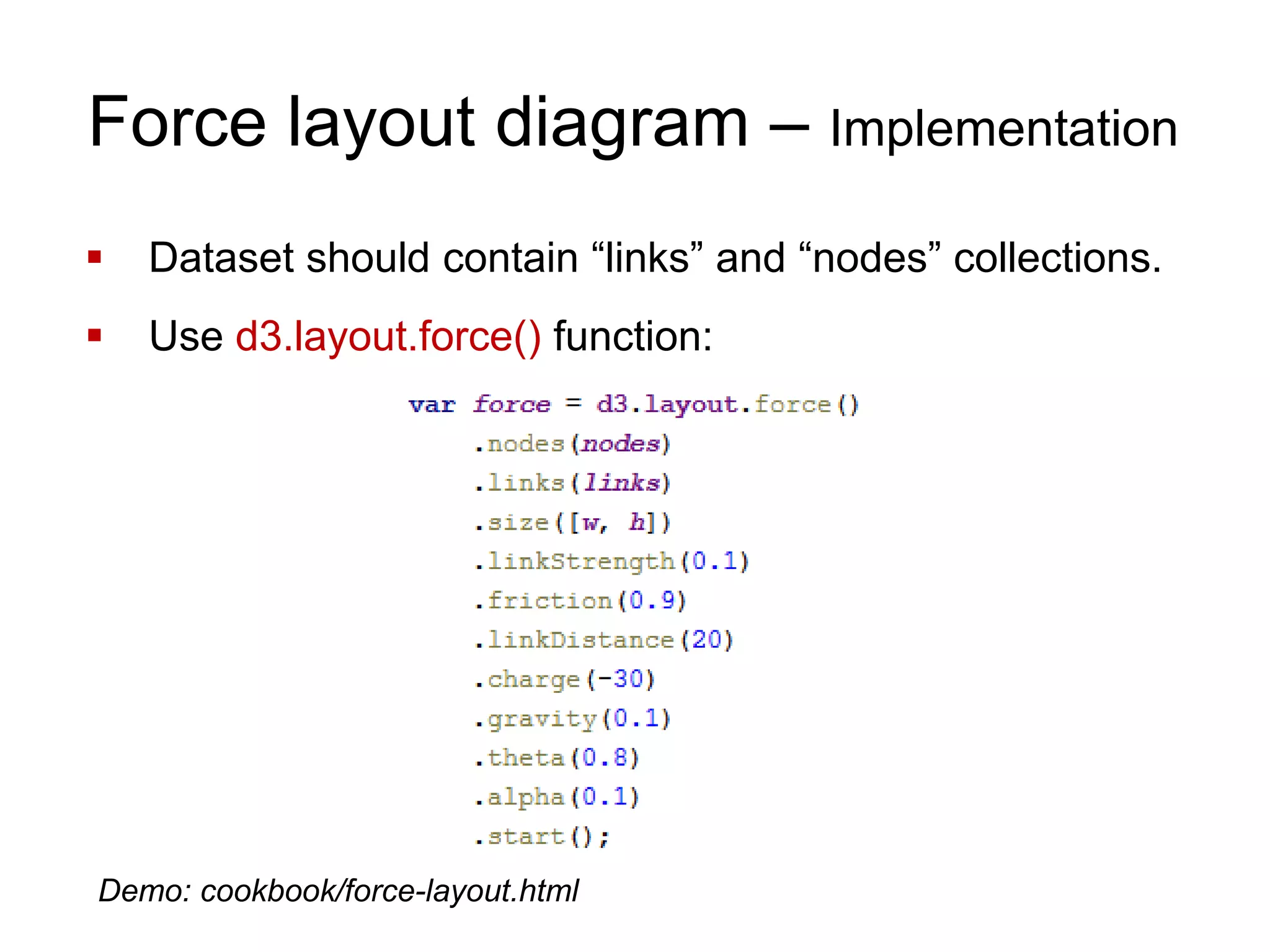1270x952 pixels.
Task: Click the code line '.start();'
Action: pos(542,837)
